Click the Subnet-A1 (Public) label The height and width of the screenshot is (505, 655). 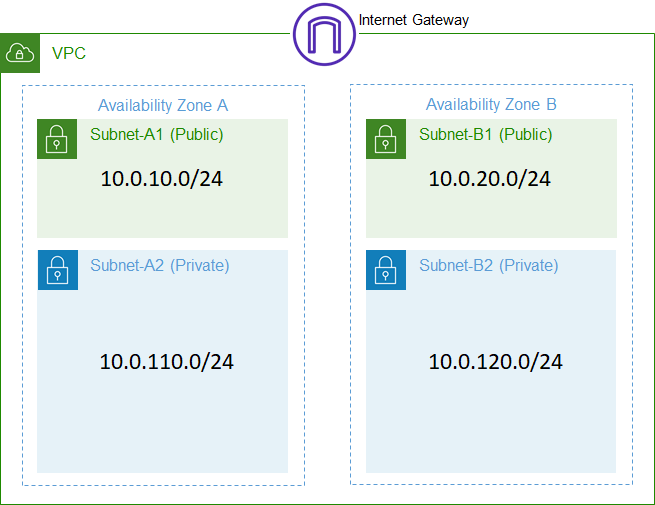[x=157, y=134]
